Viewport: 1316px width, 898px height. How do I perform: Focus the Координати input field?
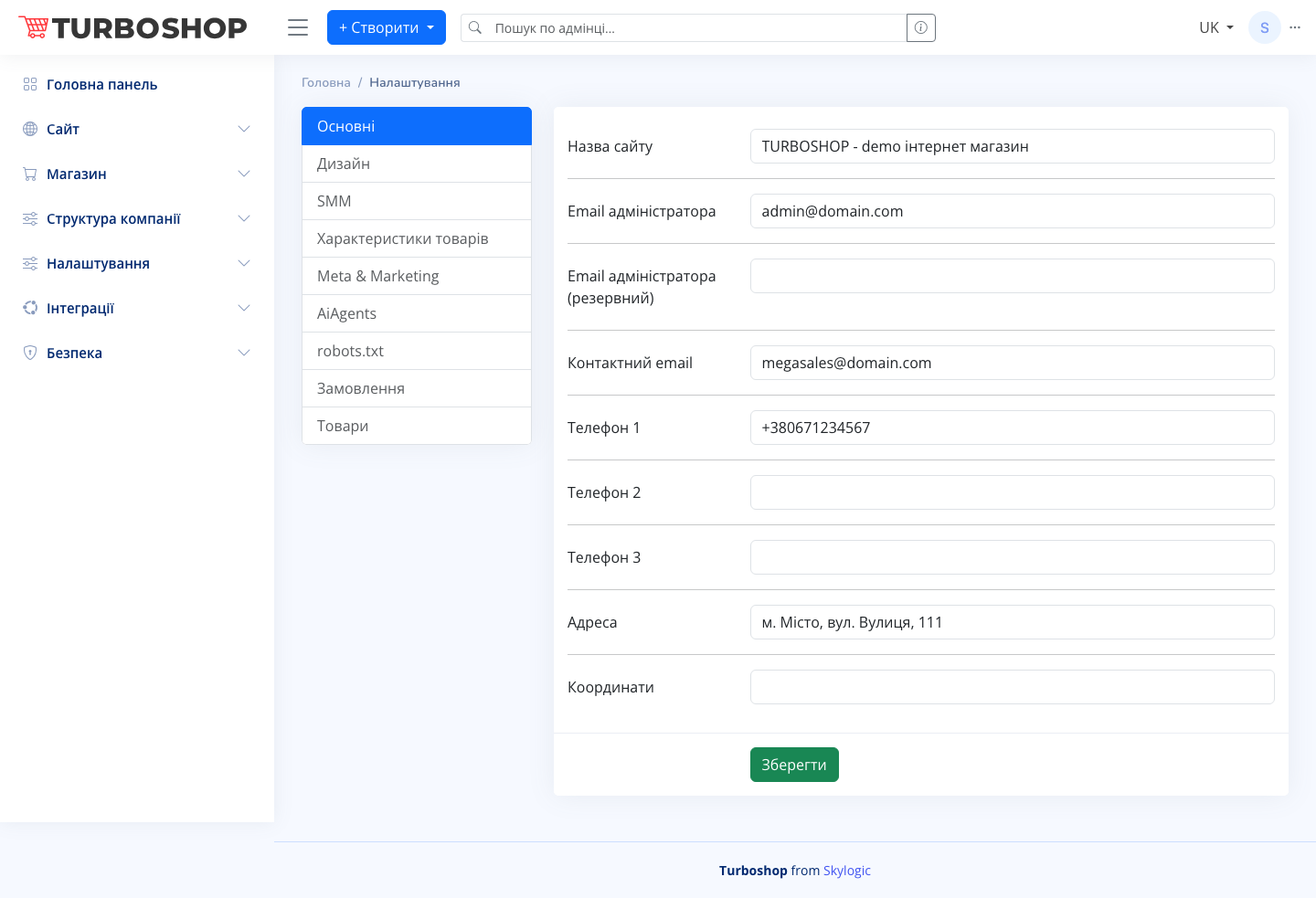pyautogui.click(x=1013, y=687)
